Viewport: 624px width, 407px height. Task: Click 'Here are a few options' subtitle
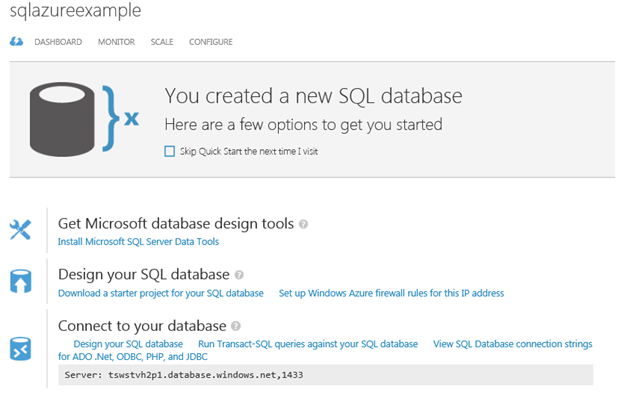click(303, 125)
